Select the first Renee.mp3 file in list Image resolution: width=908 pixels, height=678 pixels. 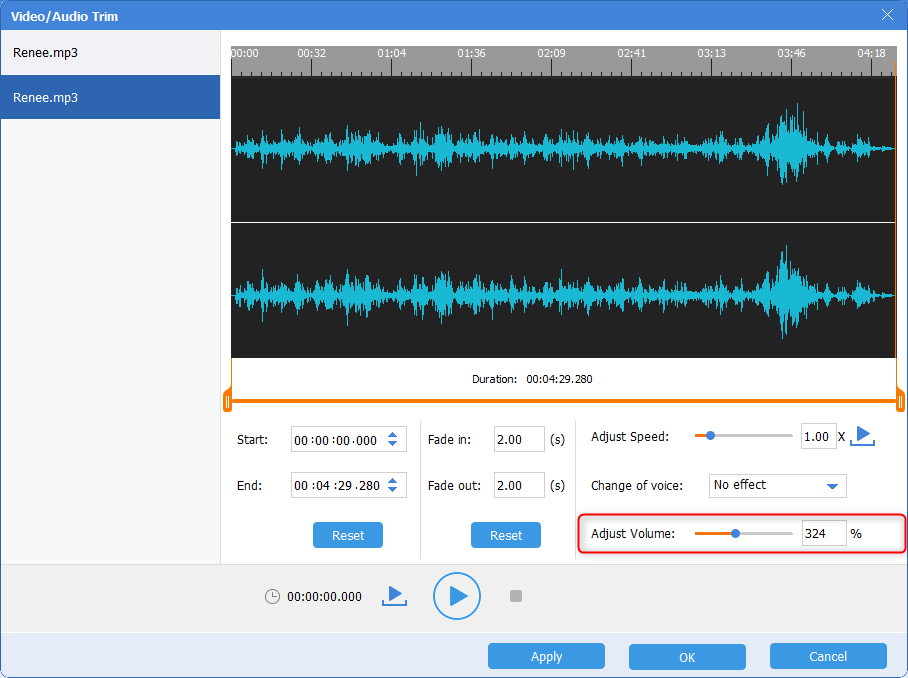click(110, 53)
